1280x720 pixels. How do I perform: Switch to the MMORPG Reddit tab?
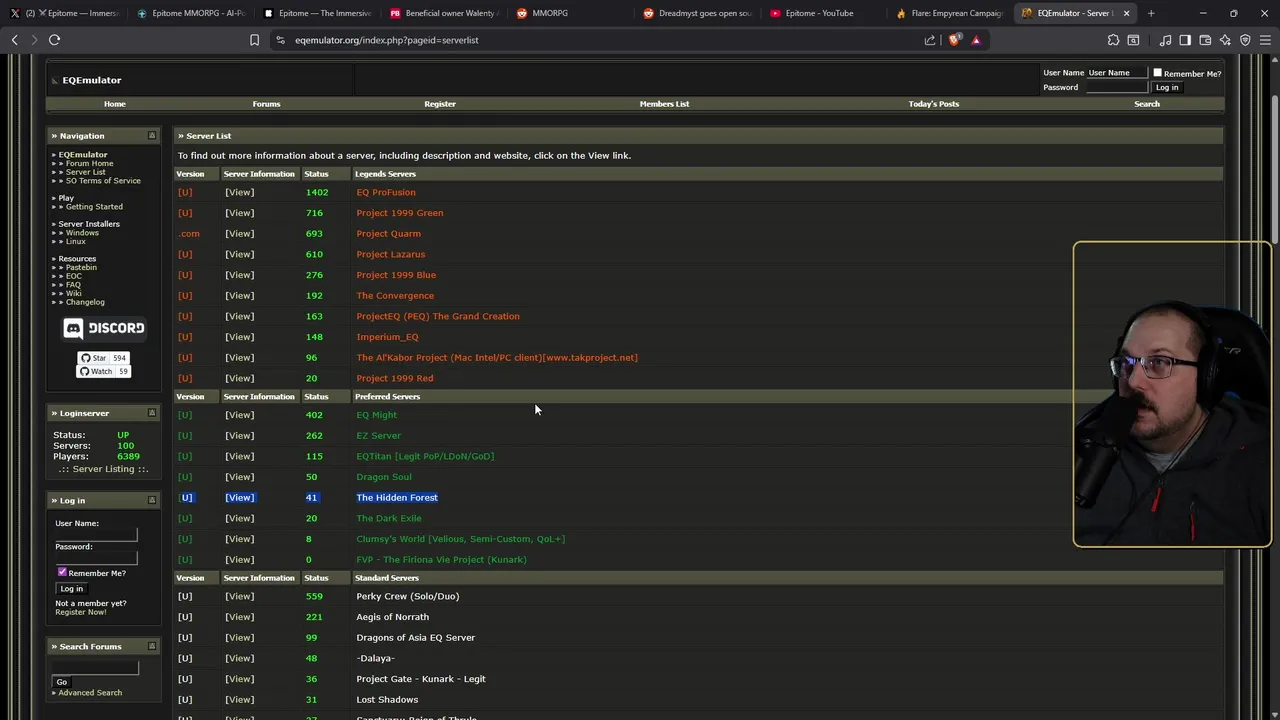pyautogui.click(x=569, y=13)
